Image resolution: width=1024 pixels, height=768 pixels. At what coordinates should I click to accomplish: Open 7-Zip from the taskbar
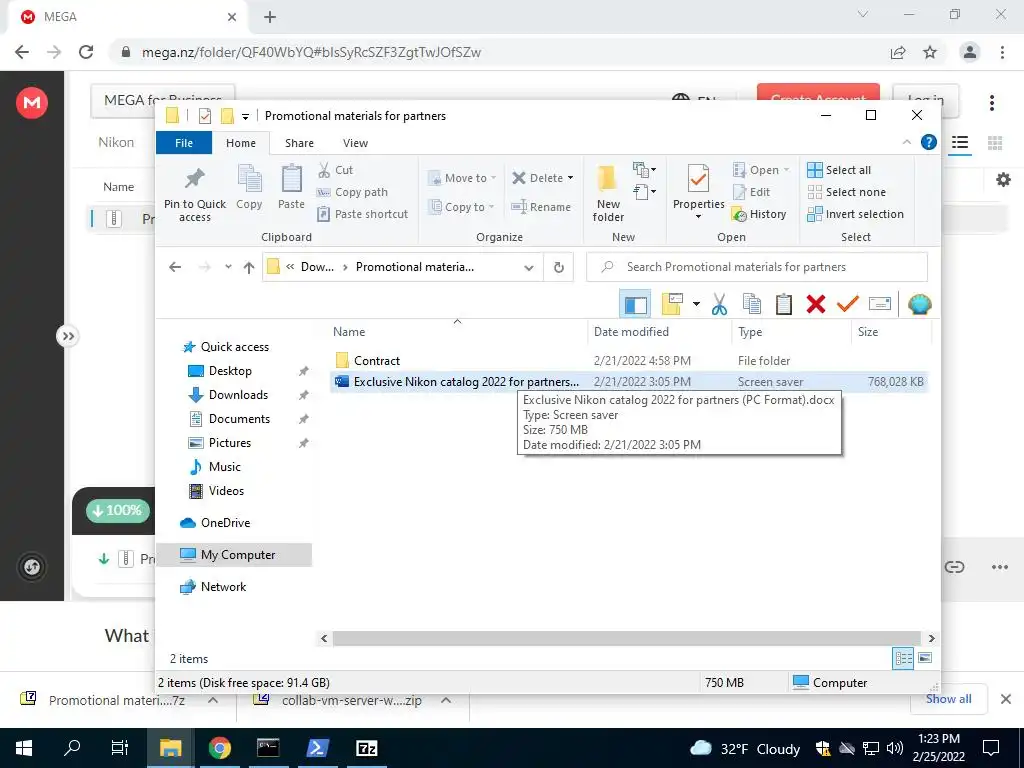coord(366,748)
